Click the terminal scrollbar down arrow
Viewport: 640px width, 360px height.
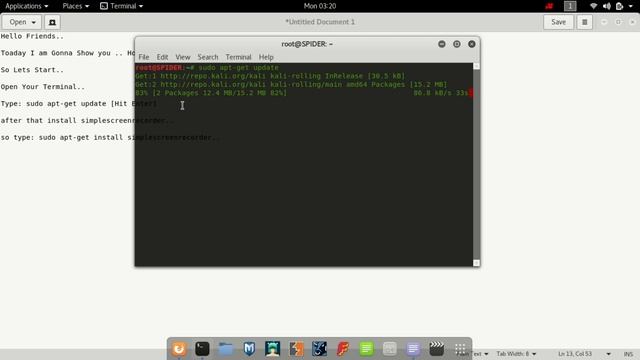(x=476, y=263)
